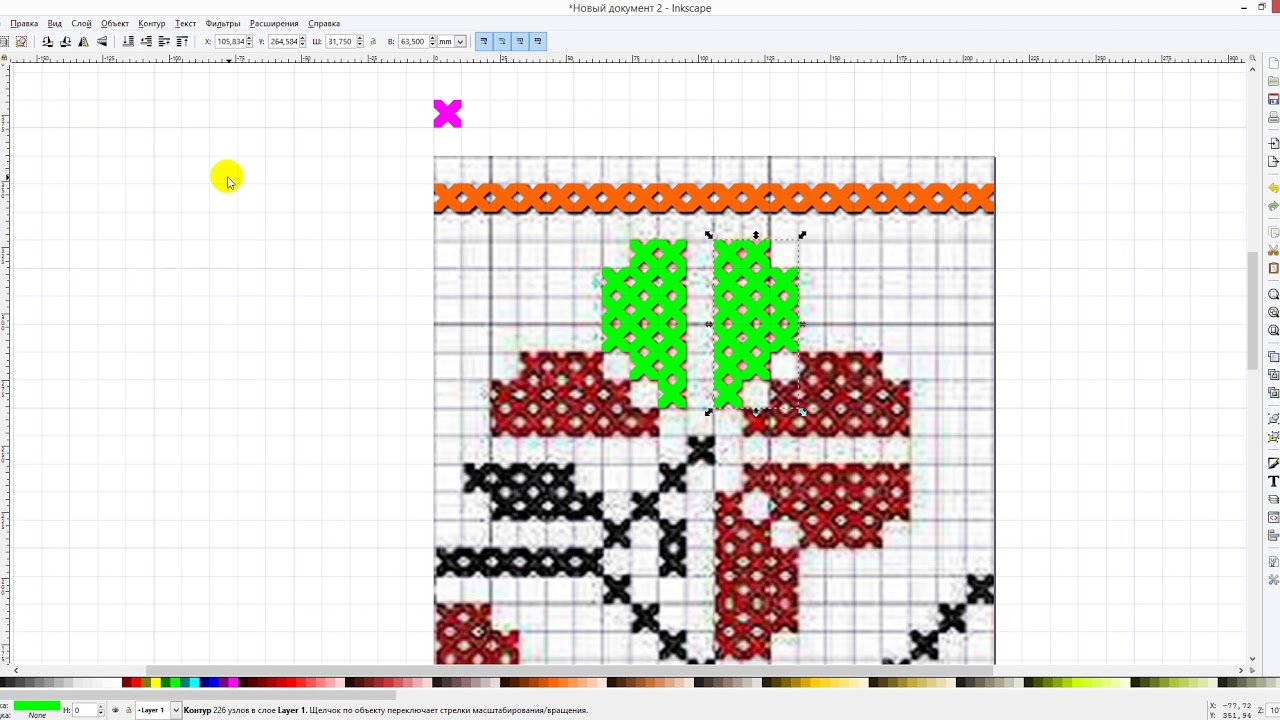This screenshot has height=720, width=1280.
Task: Increase the X coordinate with its spinner
Action: pos(249,38)
